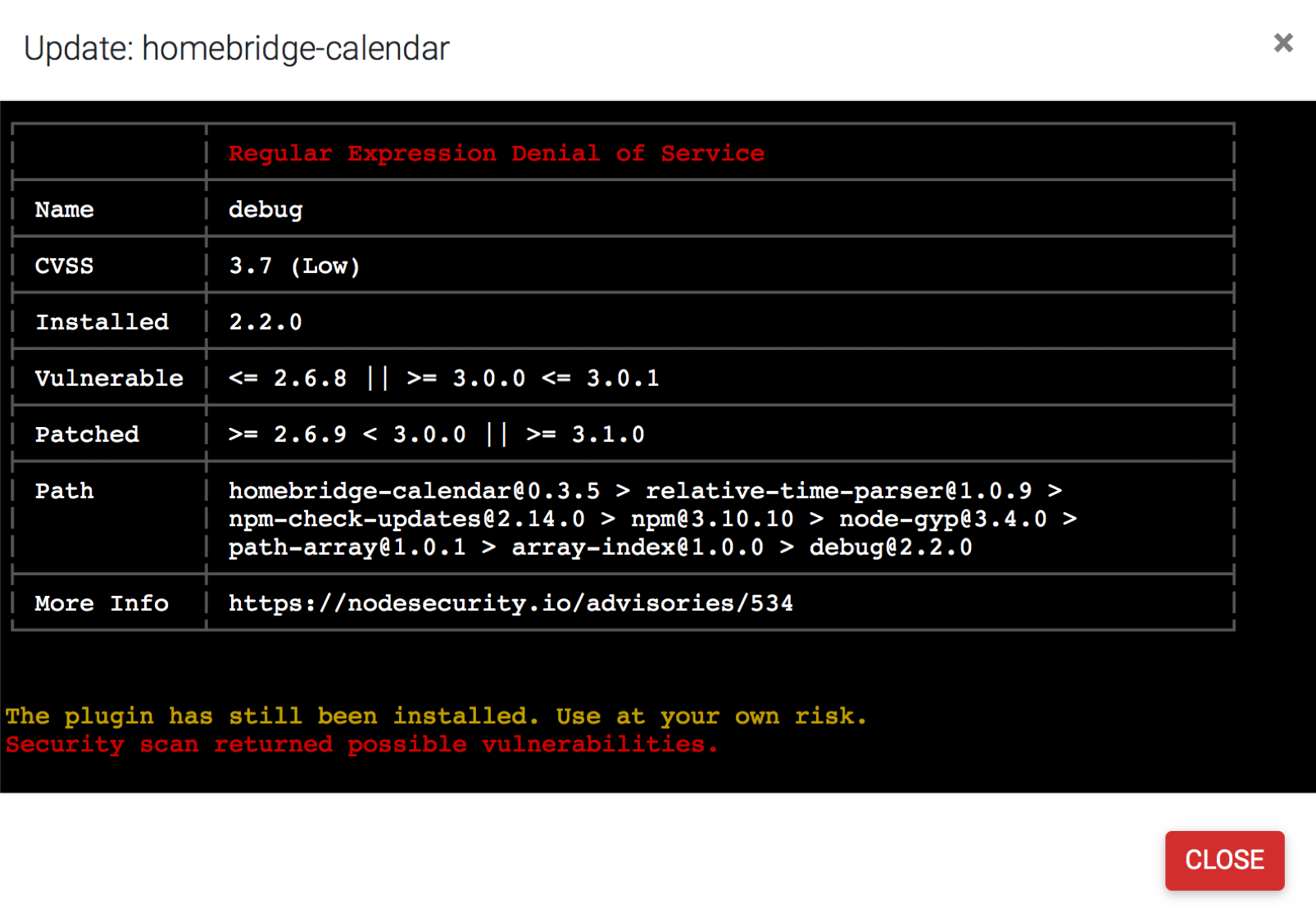1316x922 pixels.
Task: Select the 'debug' package name value
Action: point(265,210)
